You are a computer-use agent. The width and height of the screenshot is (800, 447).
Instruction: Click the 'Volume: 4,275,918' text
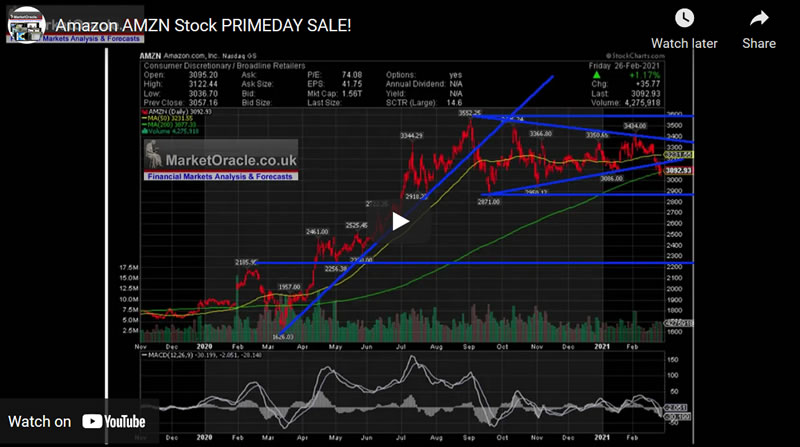626,103
